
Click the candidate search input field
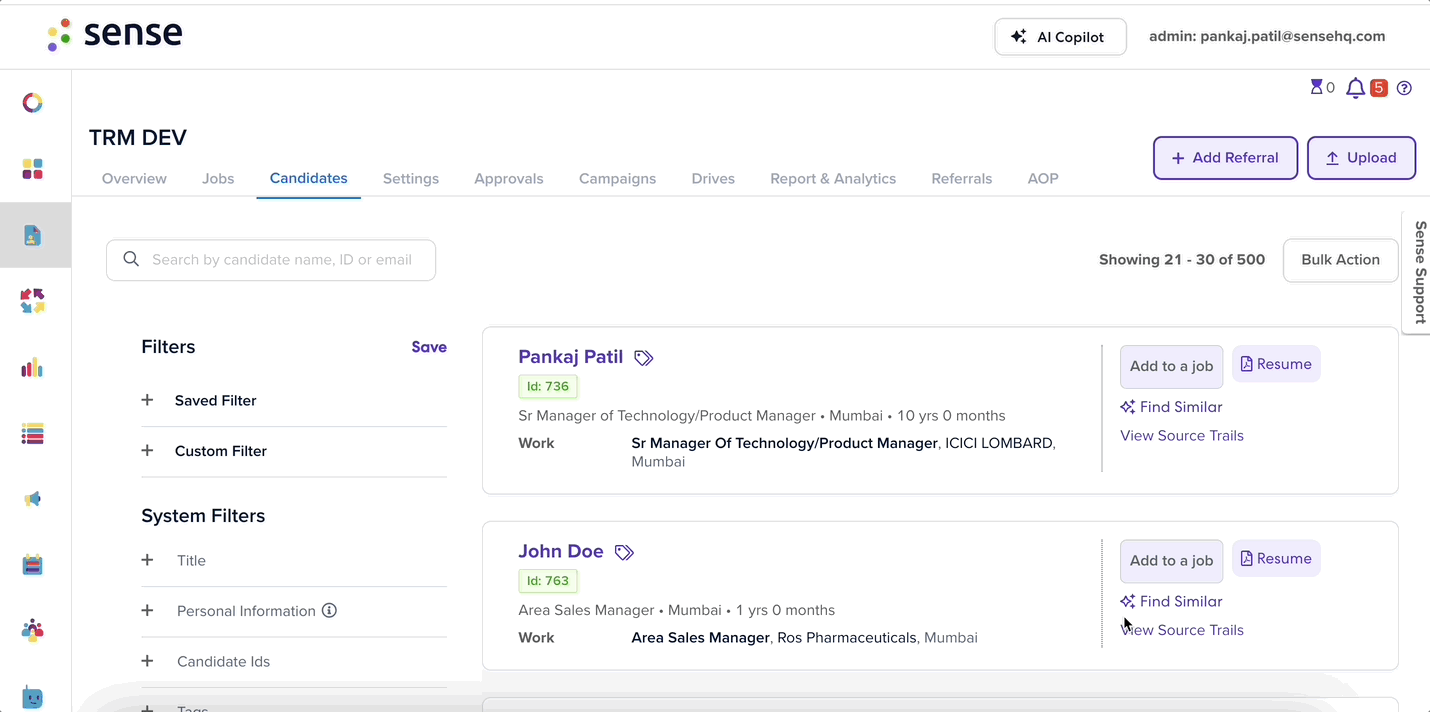tap(271, 260)
